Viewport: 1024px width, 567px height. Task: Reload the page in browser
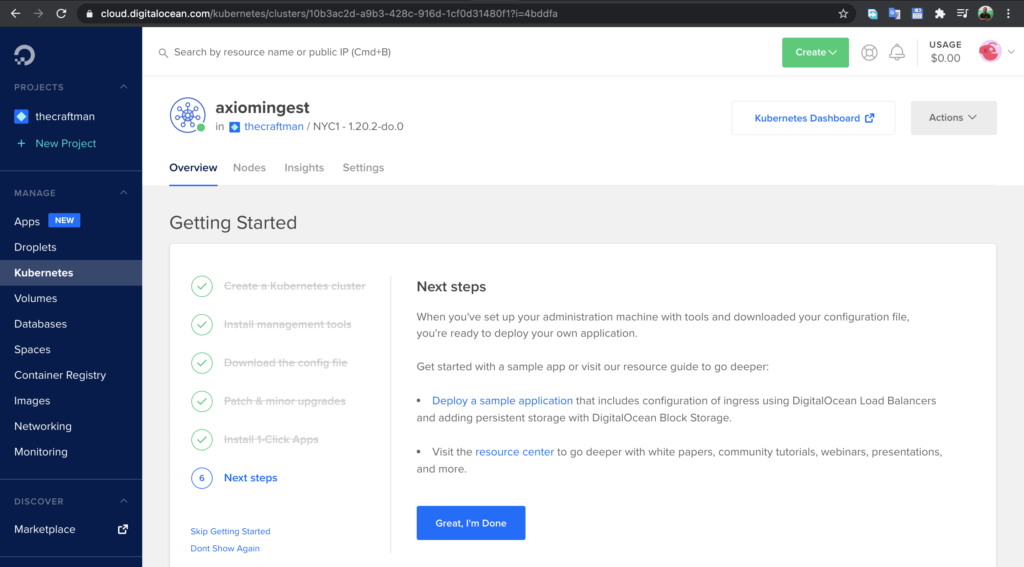pos(61,14)
